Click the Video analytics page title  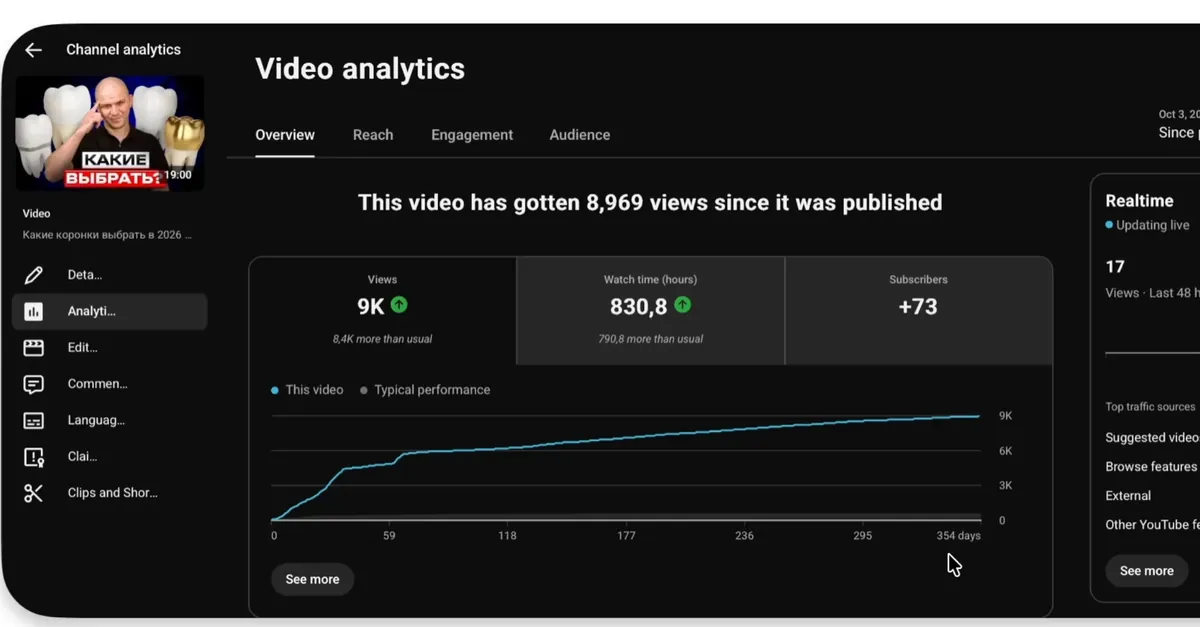[360, 69]
